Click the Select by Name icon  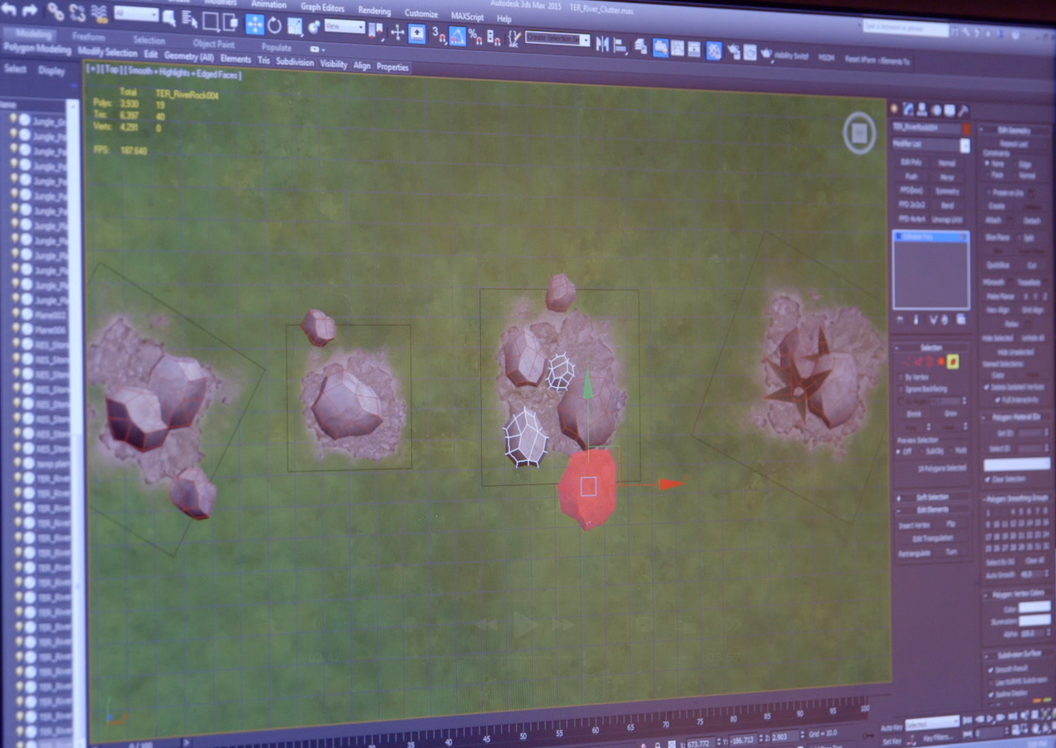click(x=190, y=21)
